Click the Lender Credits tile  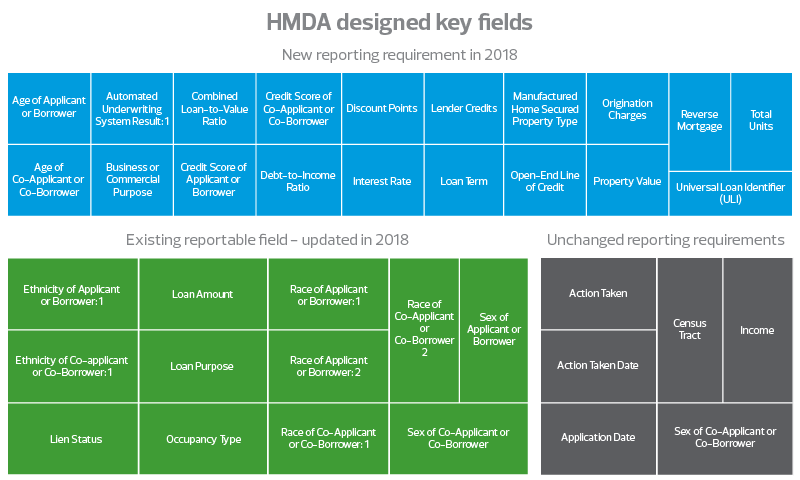point(463,108)
